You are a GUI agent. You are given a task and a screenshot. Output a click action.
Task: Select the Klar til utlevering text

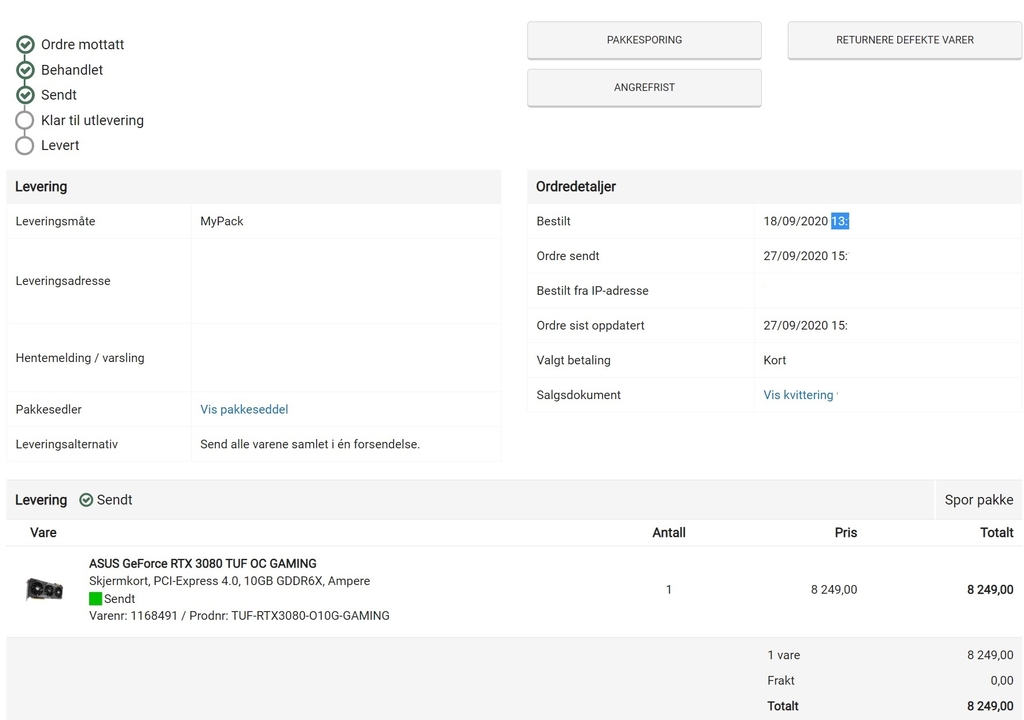point(92,120)
